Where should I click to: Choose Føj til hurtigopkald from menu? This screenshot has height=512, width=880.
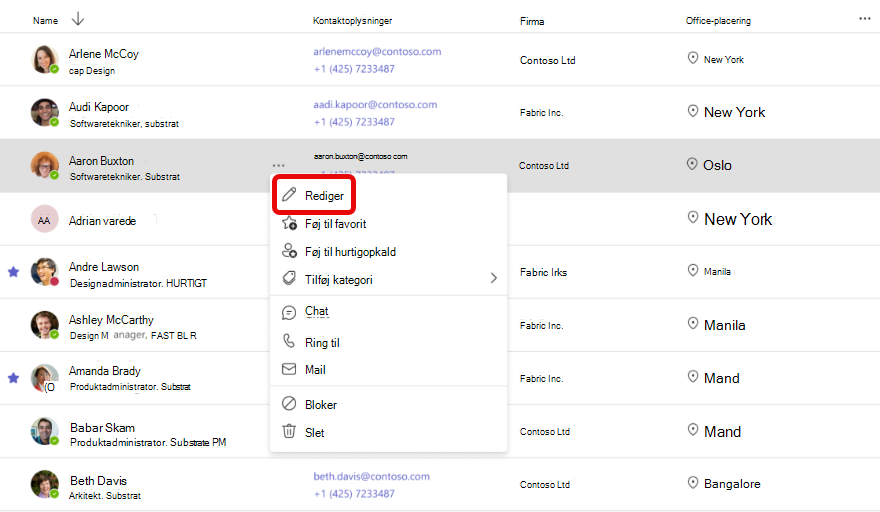(x=388, y=252)
